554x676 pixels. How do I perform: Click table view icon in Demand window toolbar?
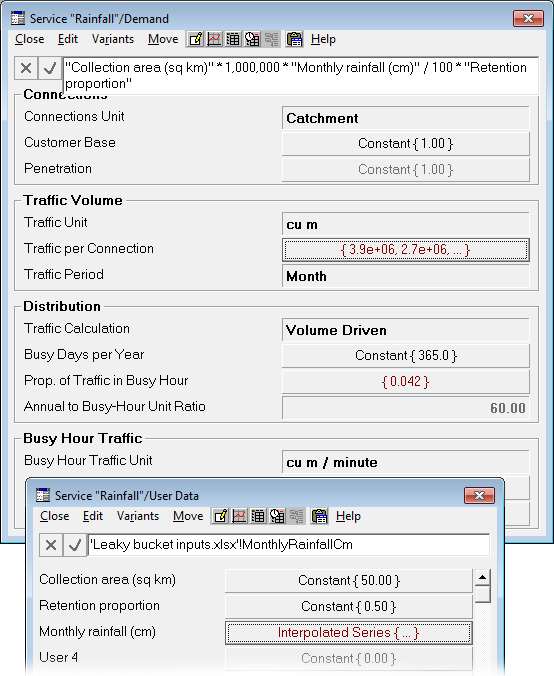[x=233, y=39]
